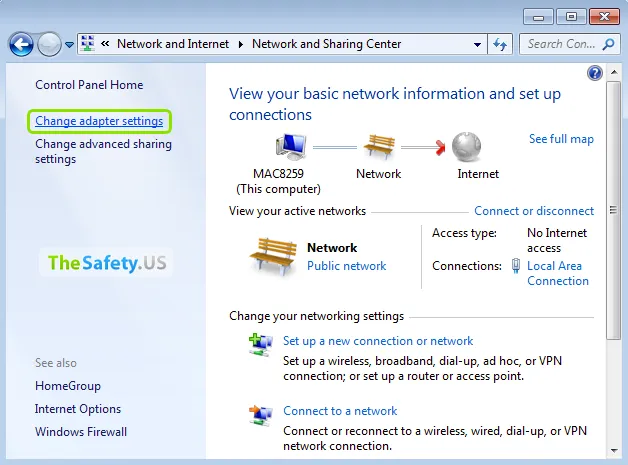The image size is (628, 465).
Task: Click the Refresh button beside address bar
Action: coord(500,44)
